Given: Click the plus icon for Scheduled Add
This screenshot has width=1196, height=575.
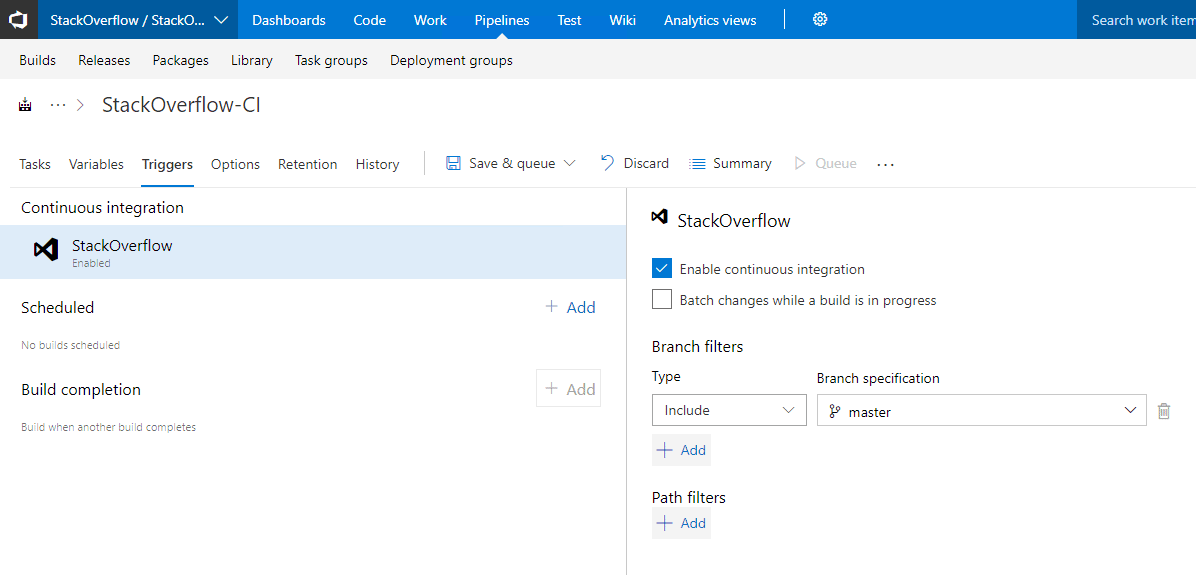Looking at the screenshot, I should pos(551,307).
